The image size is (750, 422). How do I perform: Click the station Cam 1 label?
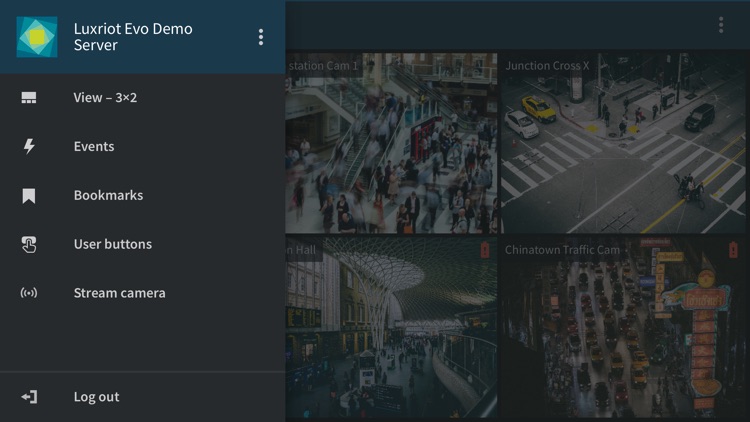[x=323, y=66]
